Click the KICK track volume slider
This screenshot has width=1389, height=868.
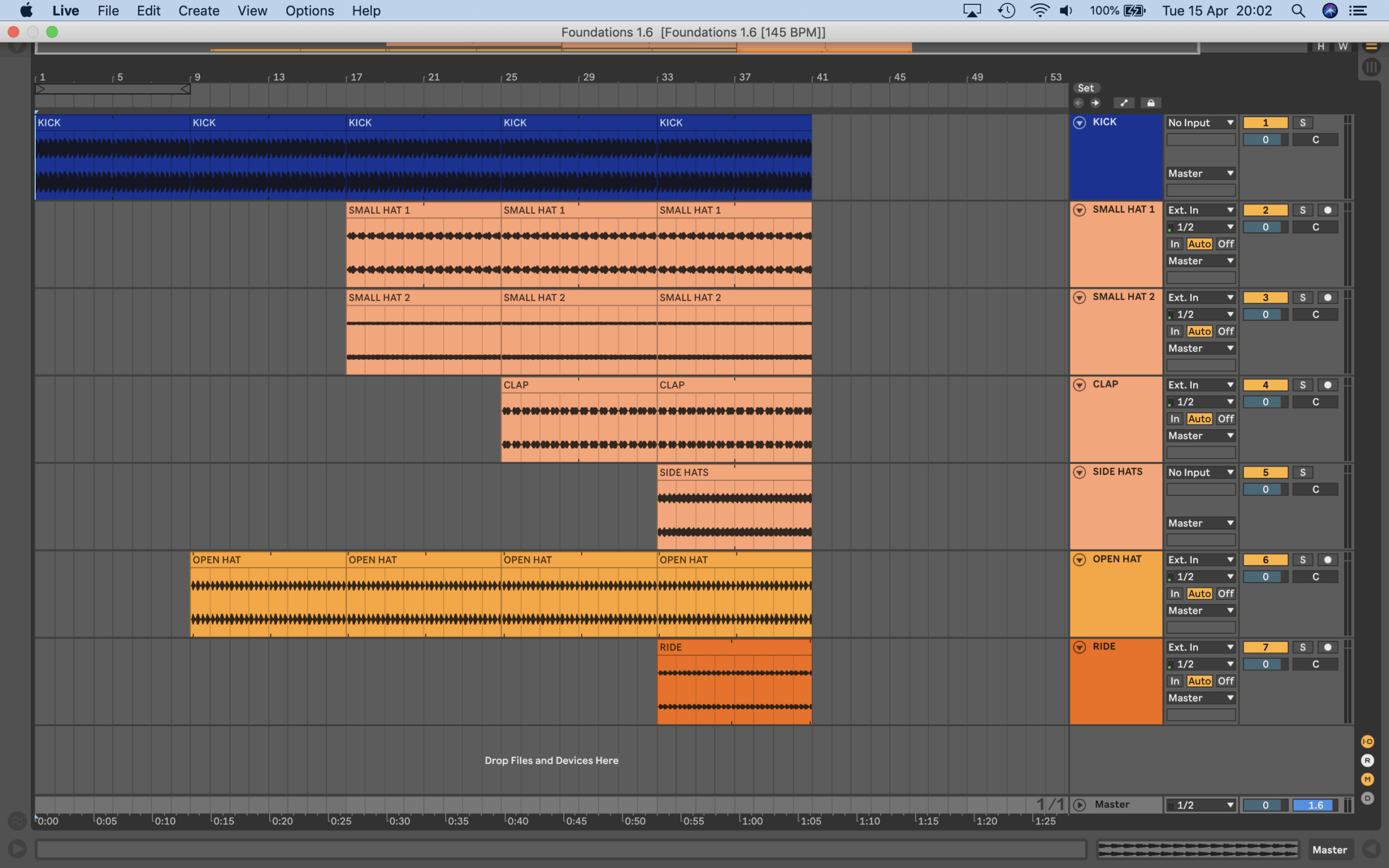pyautogui.click(x=1265, y=140)
